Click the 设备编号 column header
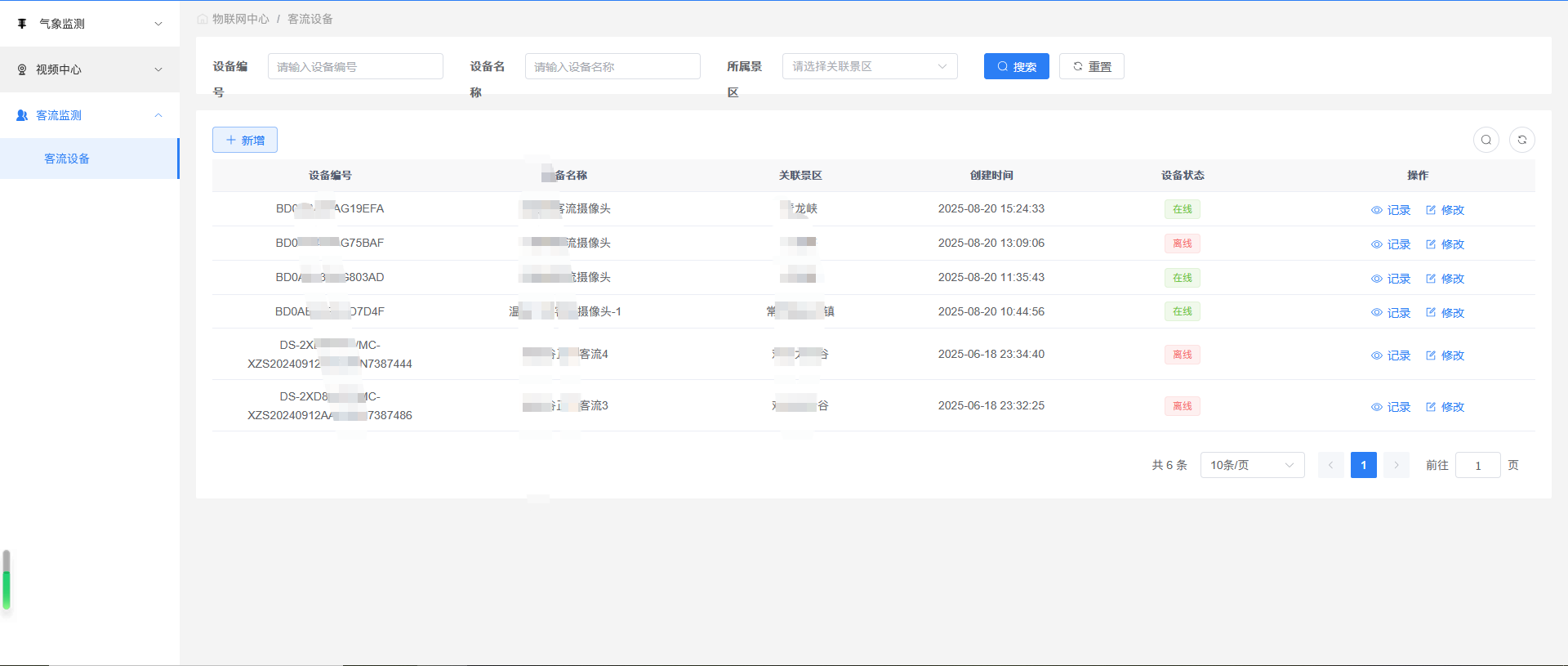 [330, 176]
